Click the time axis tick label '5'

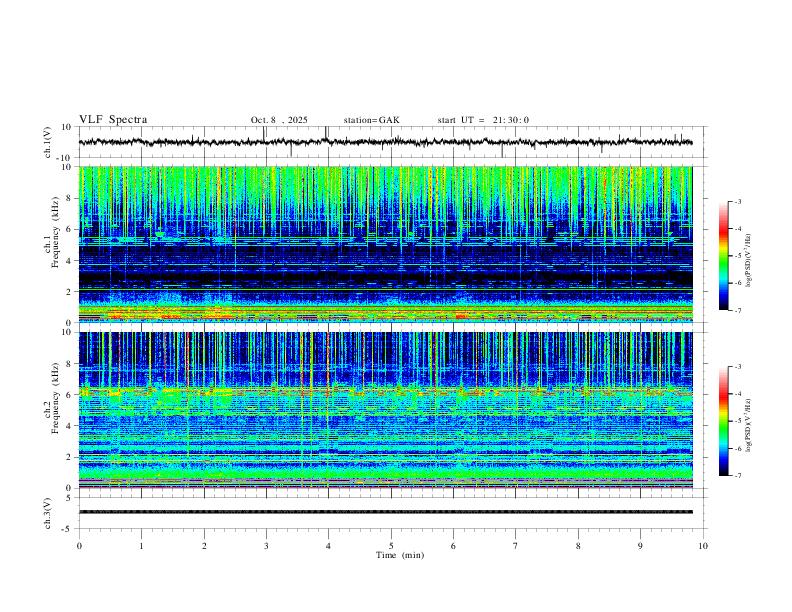(x=391, y=546)
